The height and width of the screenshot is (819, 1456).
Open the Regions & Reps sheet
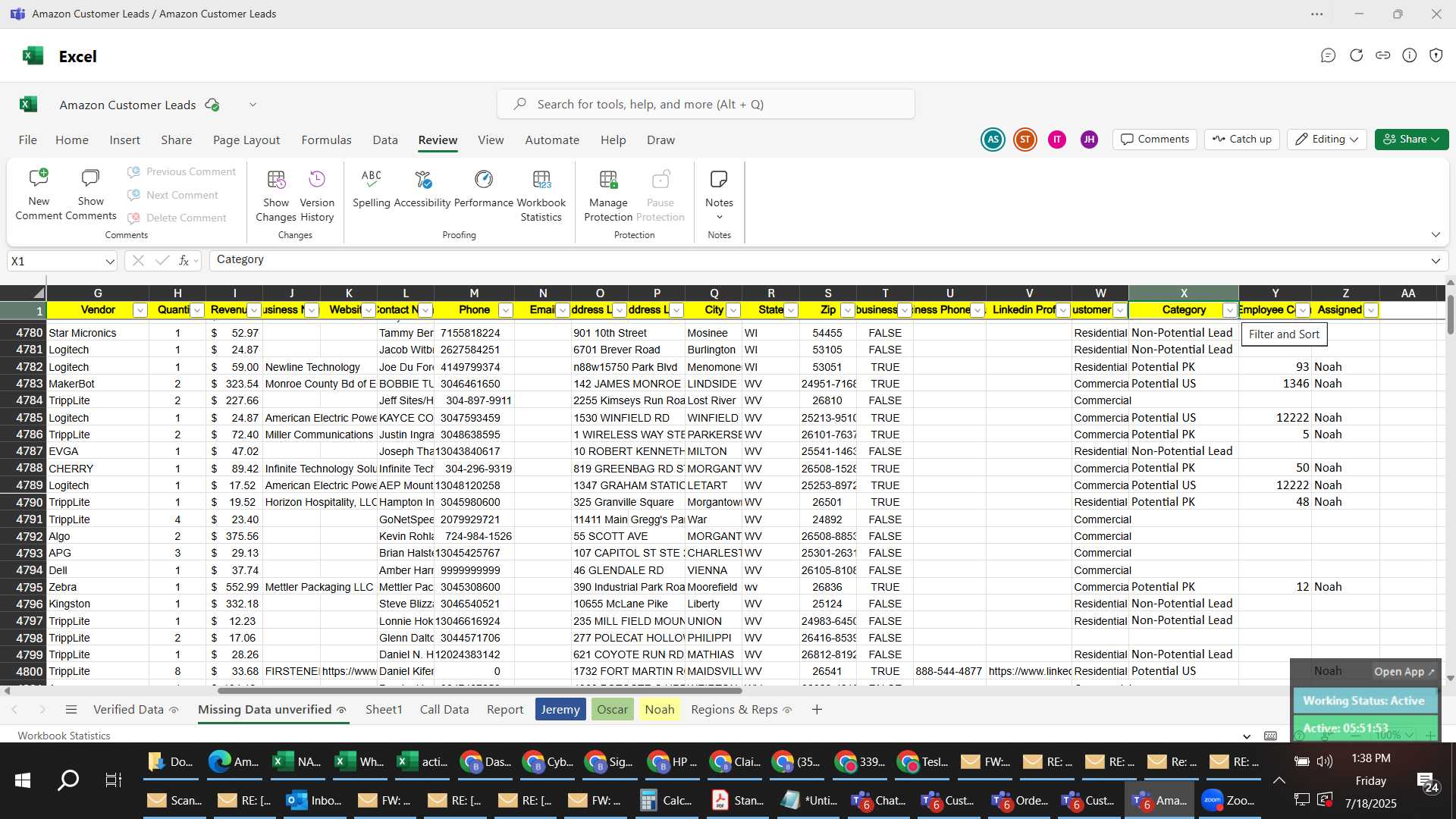click(742, 710)
